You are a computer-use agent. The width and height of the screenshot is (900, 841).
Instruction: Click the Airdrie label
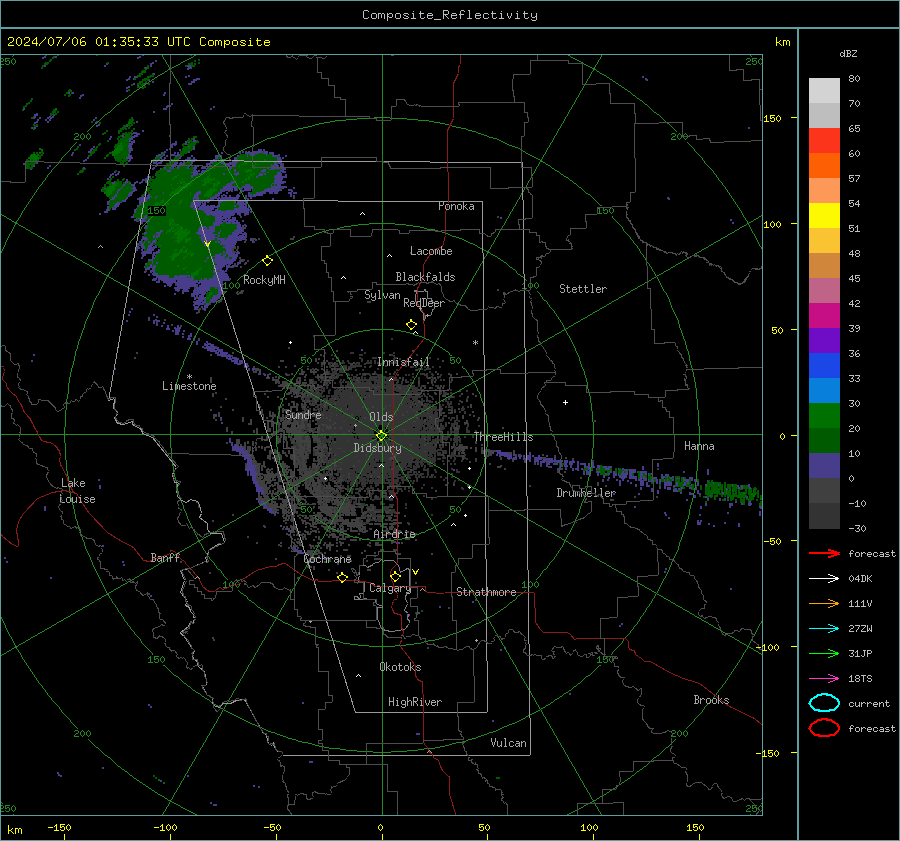[x=394, y=534]
